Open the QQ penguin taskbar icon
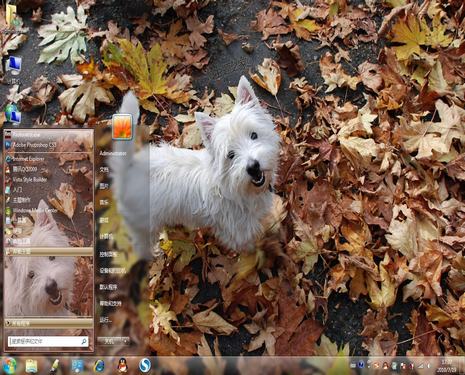Viewport: 465px width, 375px height. [123, 366]
